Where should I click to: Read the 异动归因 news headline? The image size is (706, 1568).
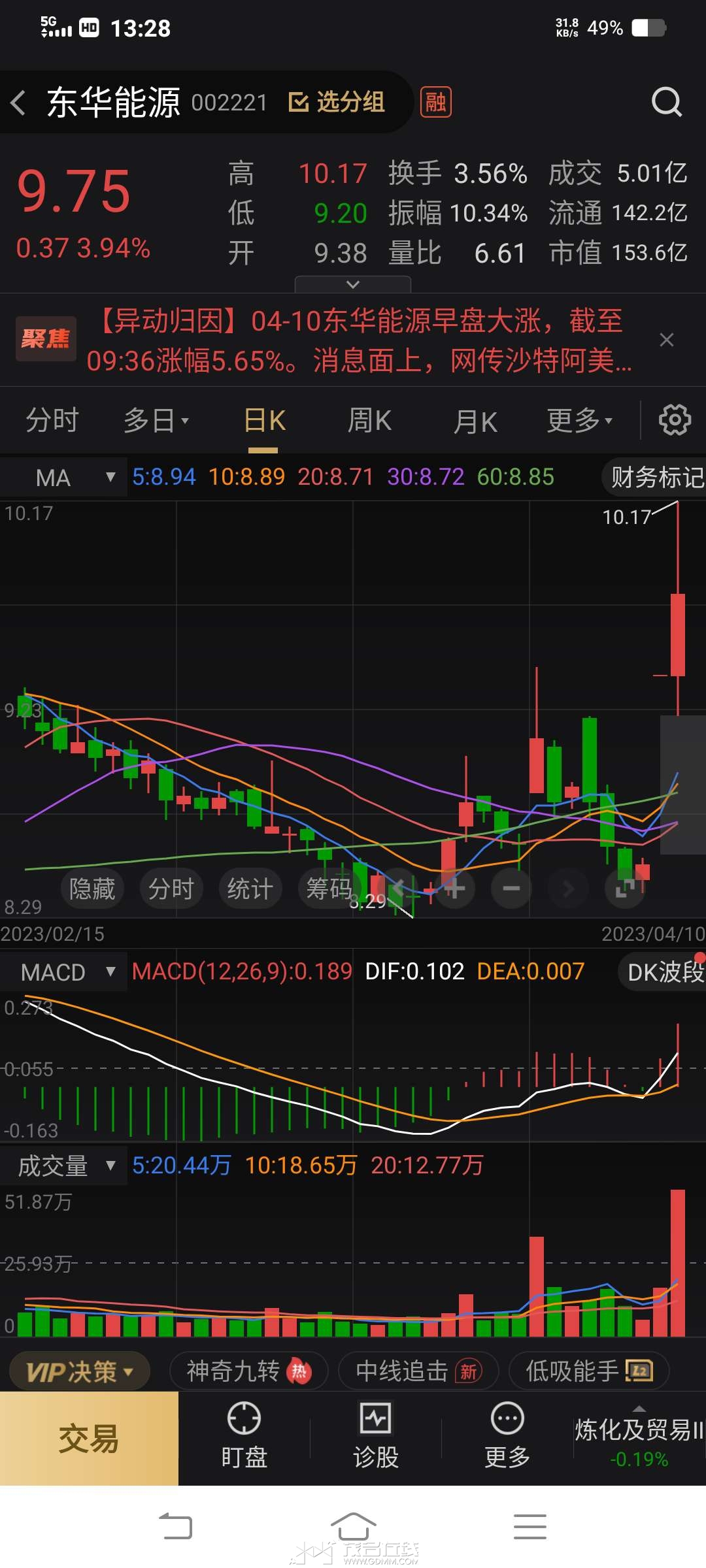[x=360, y=340]
